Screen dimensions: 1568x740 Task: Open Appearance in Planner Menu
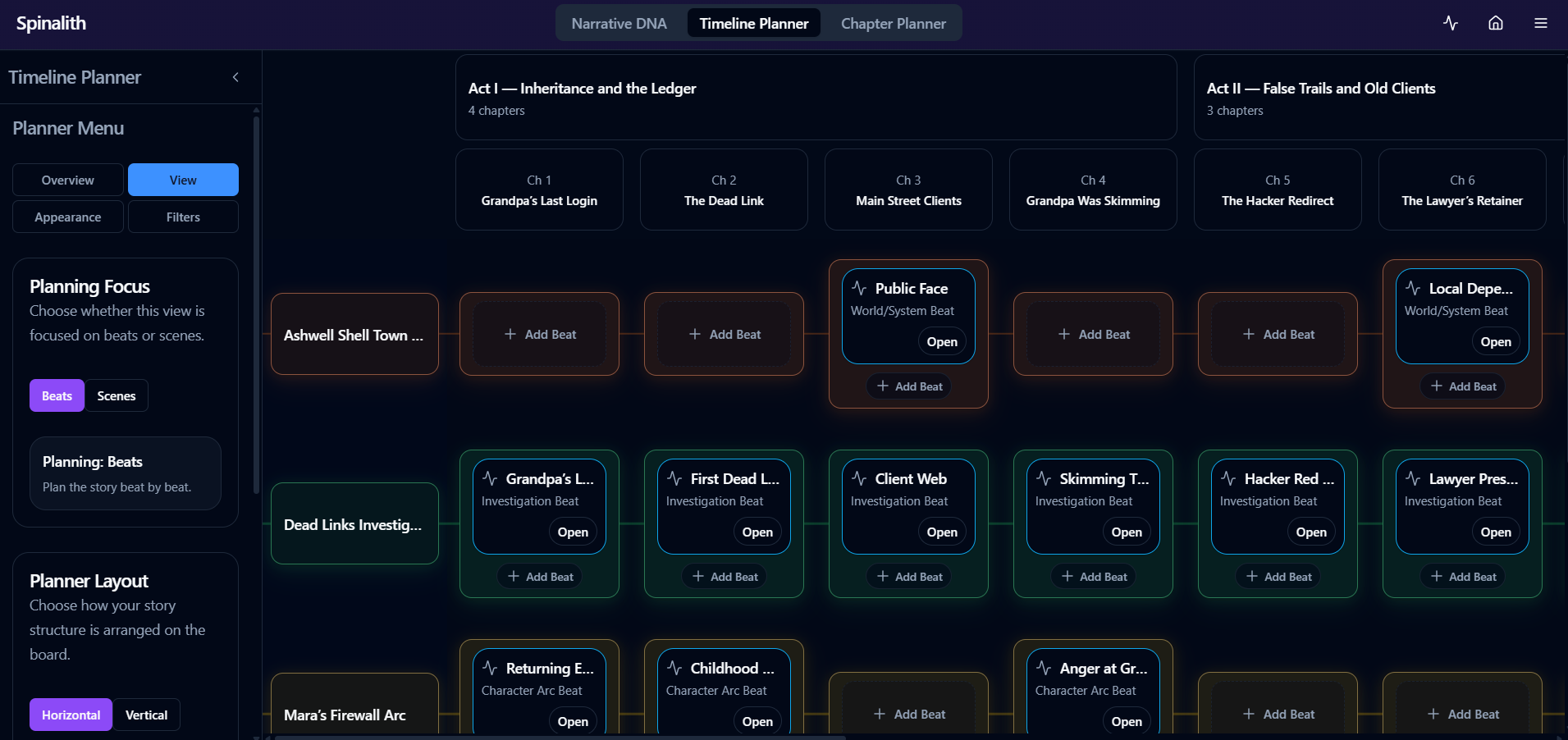click(x=68, y=217)
